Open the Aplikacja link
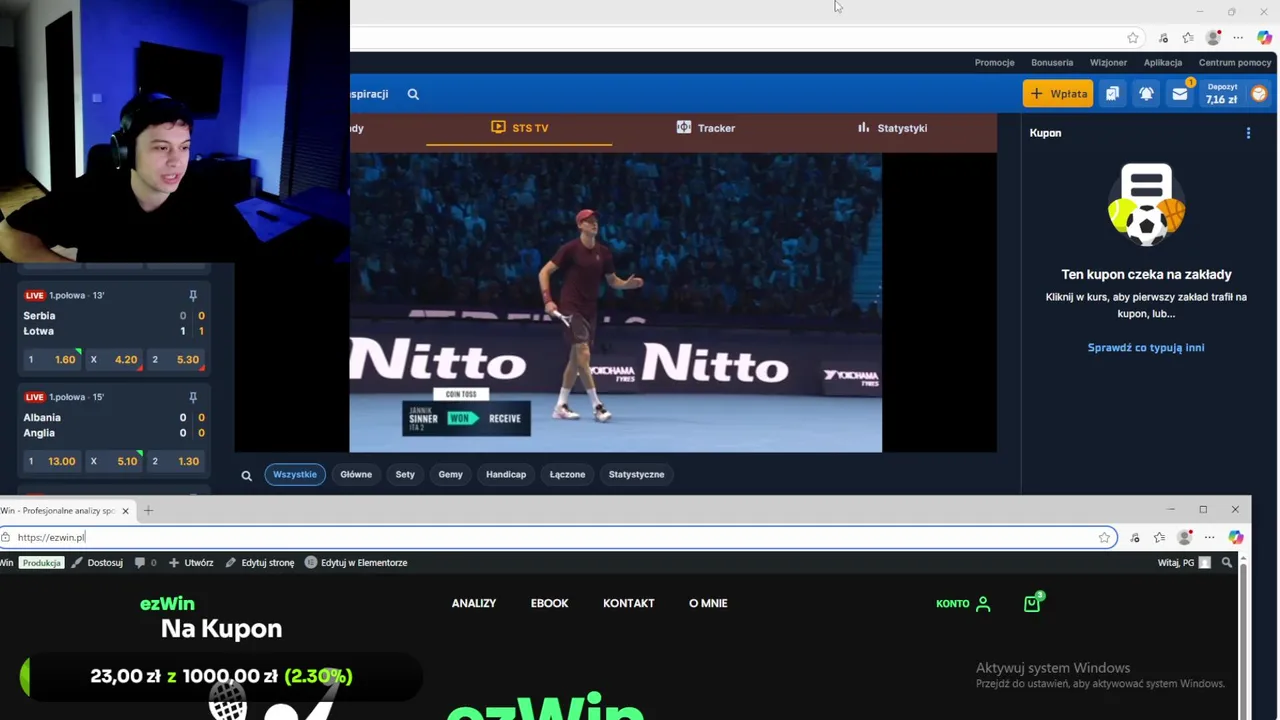Screen dimensions: 1280x720 [x=1163, y=62]
